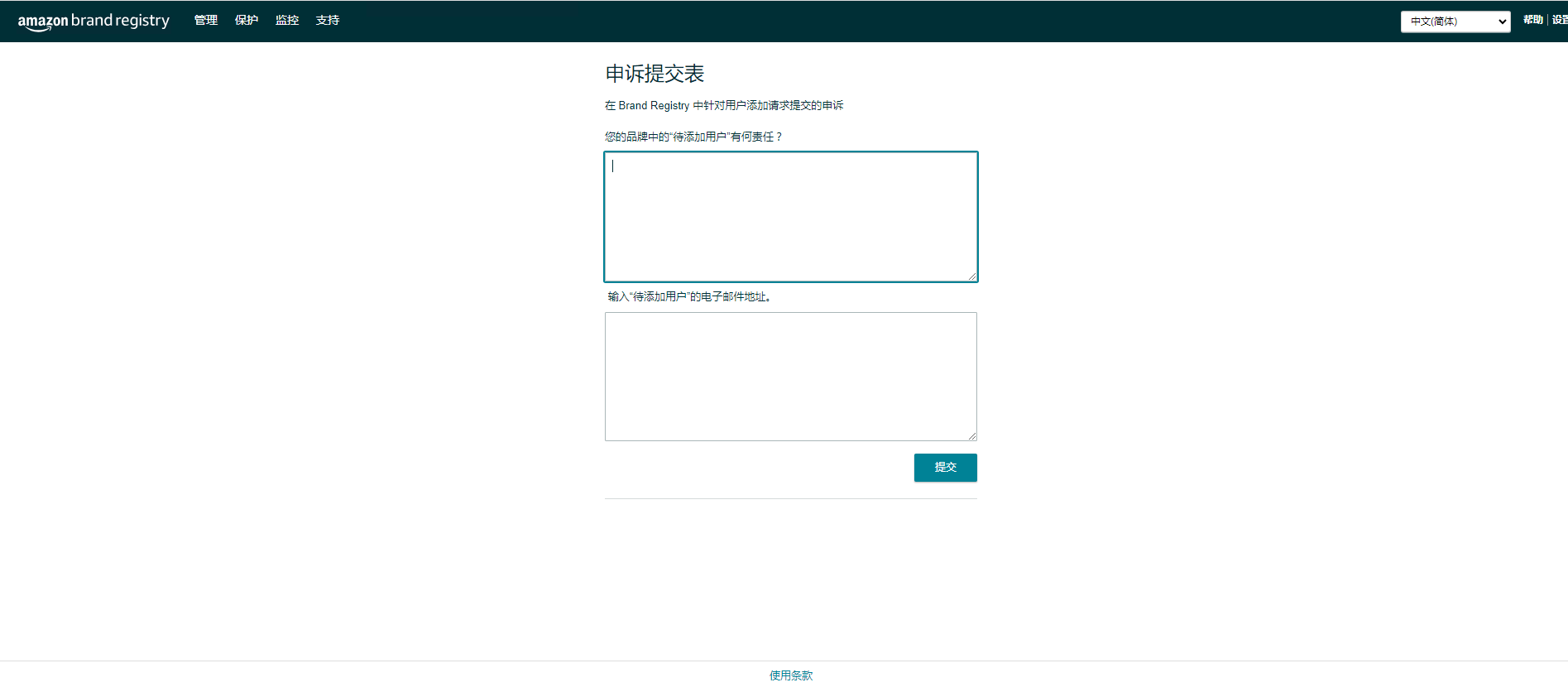Open the 管理 menu
The height and width of the screenshot is (692, 1568).
(x=206, y=21)
